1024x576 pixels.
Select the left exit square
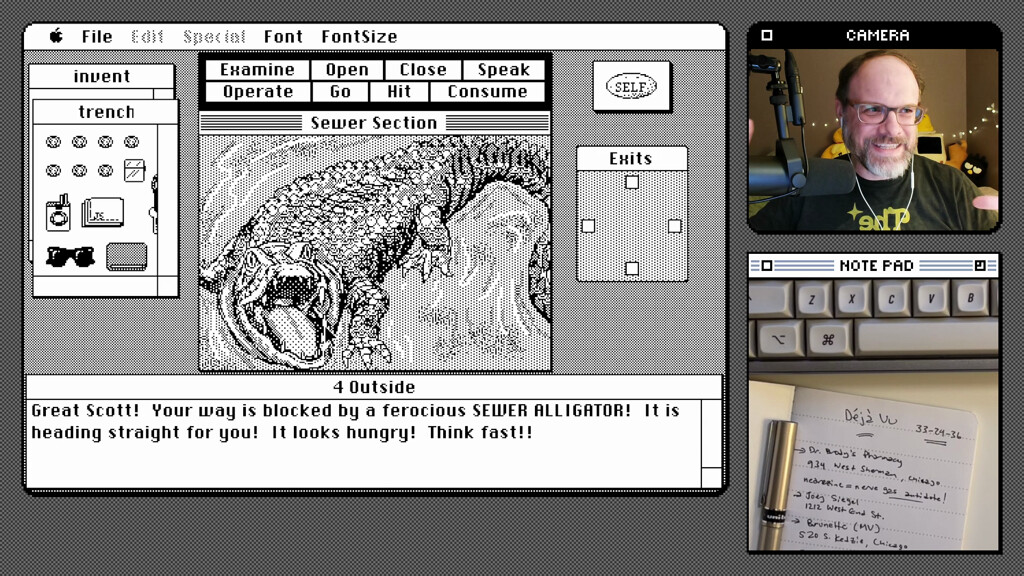(588, 226)
